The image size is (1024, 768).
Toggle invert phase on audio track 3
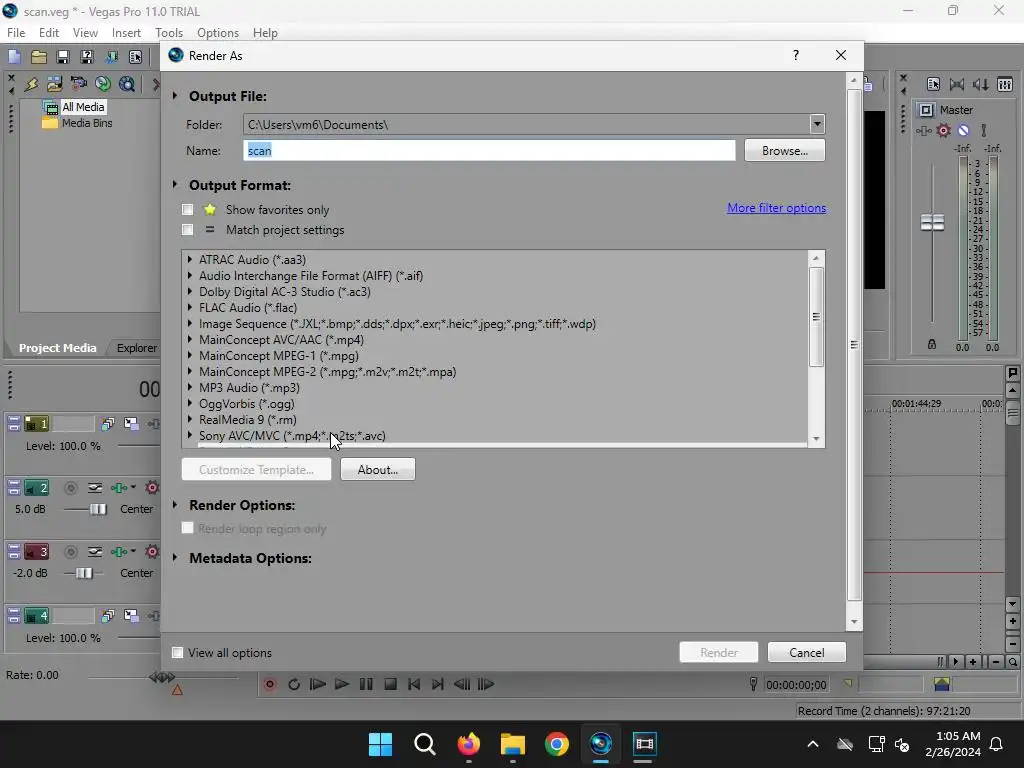click(95, 552)
